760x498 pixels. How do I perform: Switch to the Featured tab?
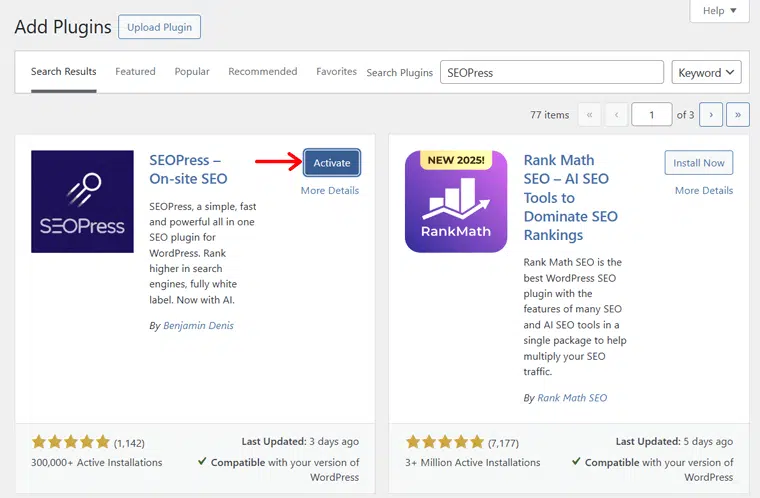coord(135,72)
